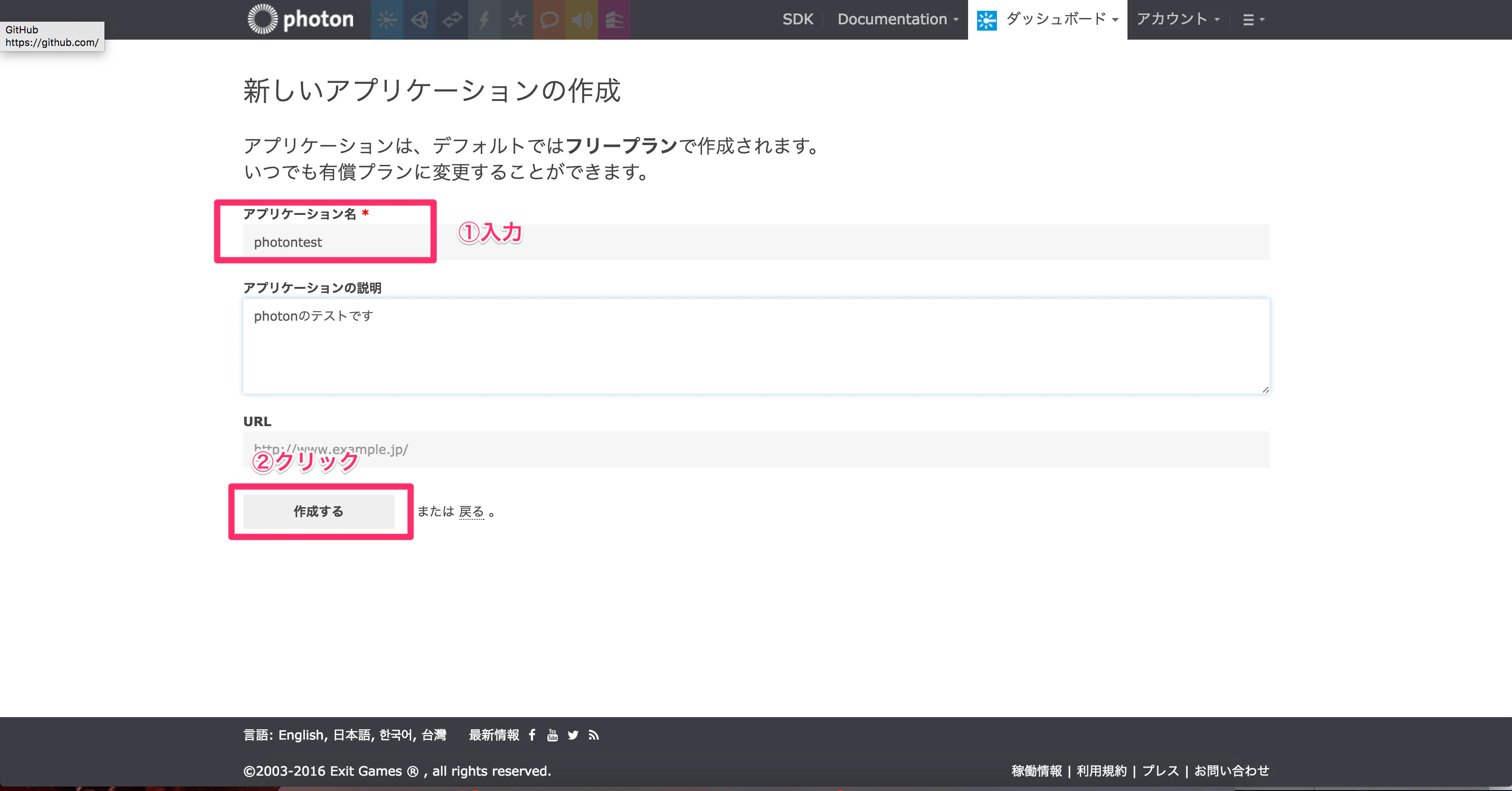Expand the Documentation dropdown menu
Image resolution: width=1512 pixels, height=791 pixels.
click(897, 19)
